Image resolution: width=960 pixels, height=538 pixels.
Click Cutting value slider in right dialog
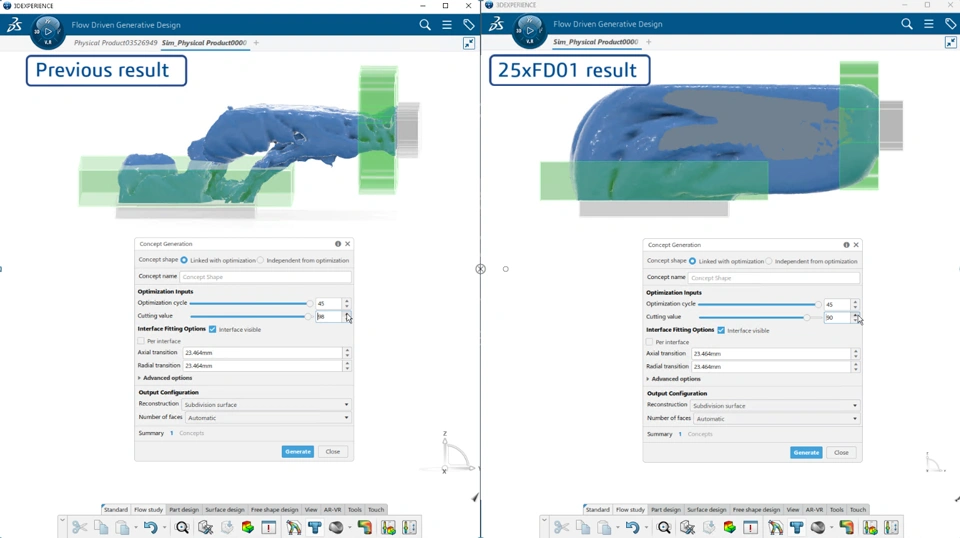(x=760, y=318)
